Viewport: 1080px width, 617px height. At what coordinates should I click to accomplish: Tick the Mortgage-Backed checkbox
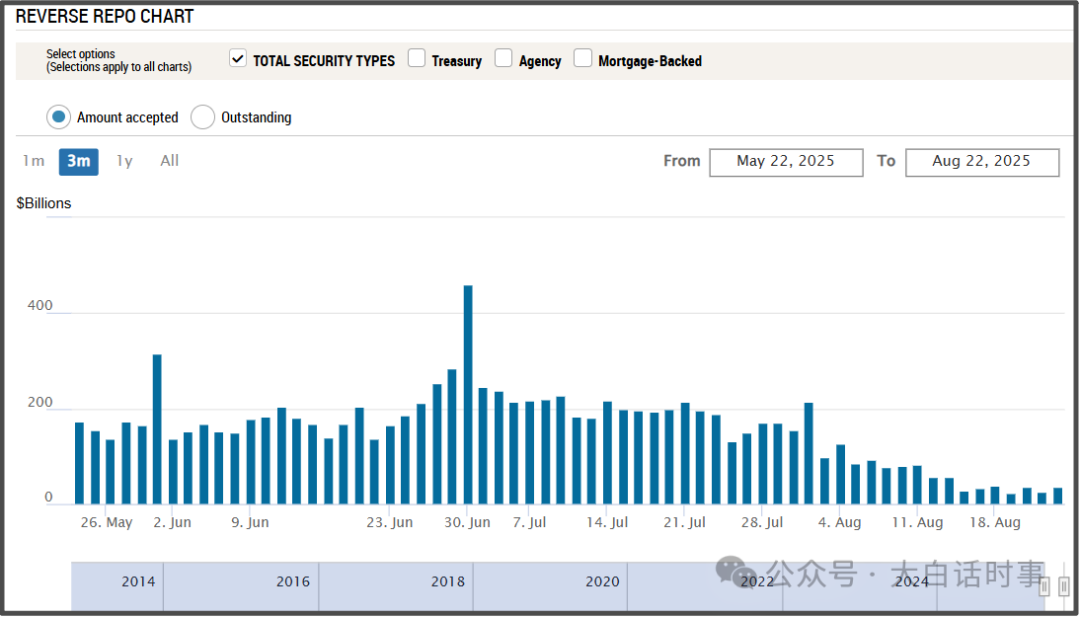(x=583, y=59)
